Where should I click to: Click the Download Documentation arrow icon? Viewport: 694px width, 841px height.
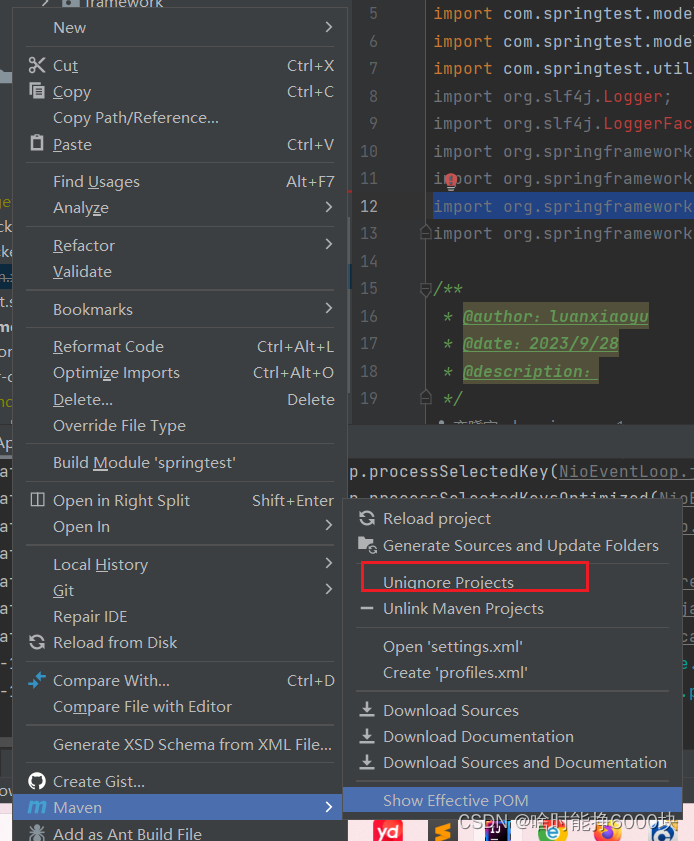[x=367, y=735]
